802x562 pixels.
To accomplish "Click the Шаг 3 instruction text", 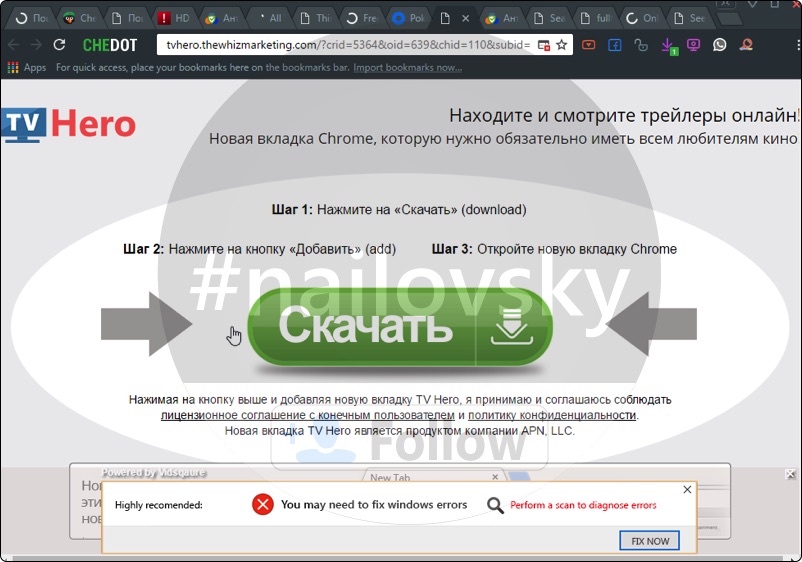I will click(554, 249).
